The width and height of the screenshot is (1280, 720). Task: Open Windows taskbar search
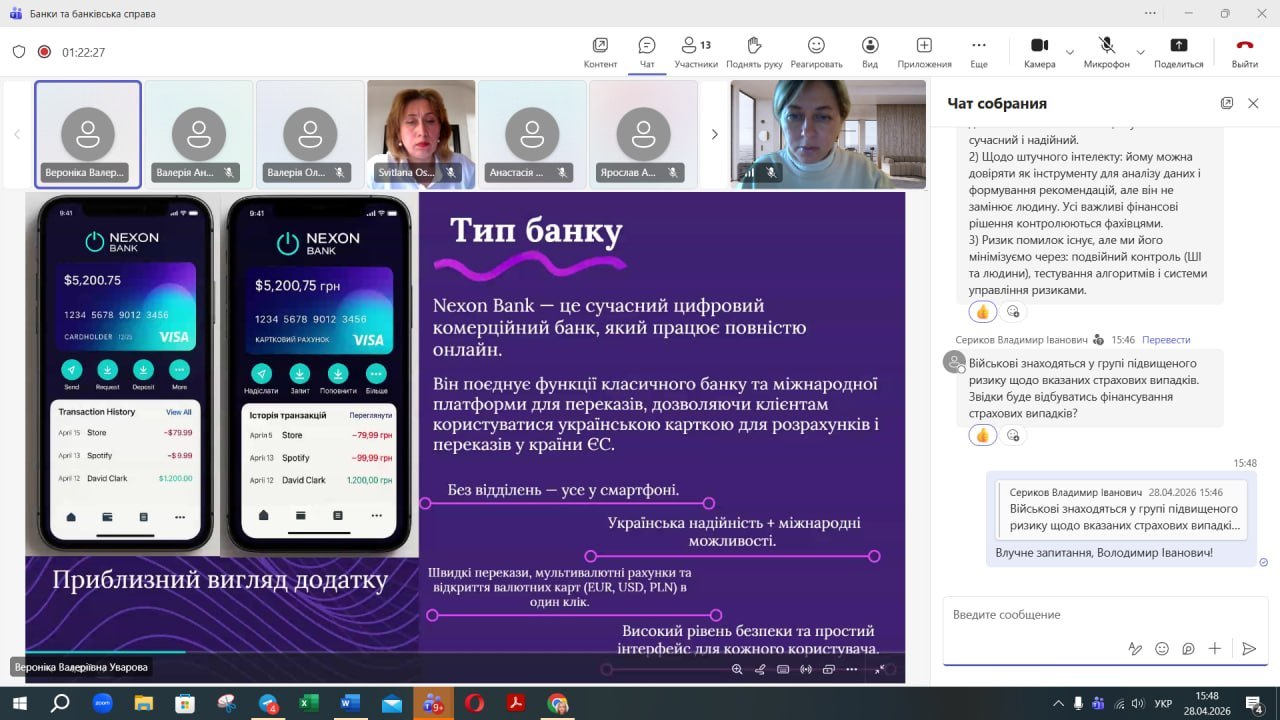[60, 703]
